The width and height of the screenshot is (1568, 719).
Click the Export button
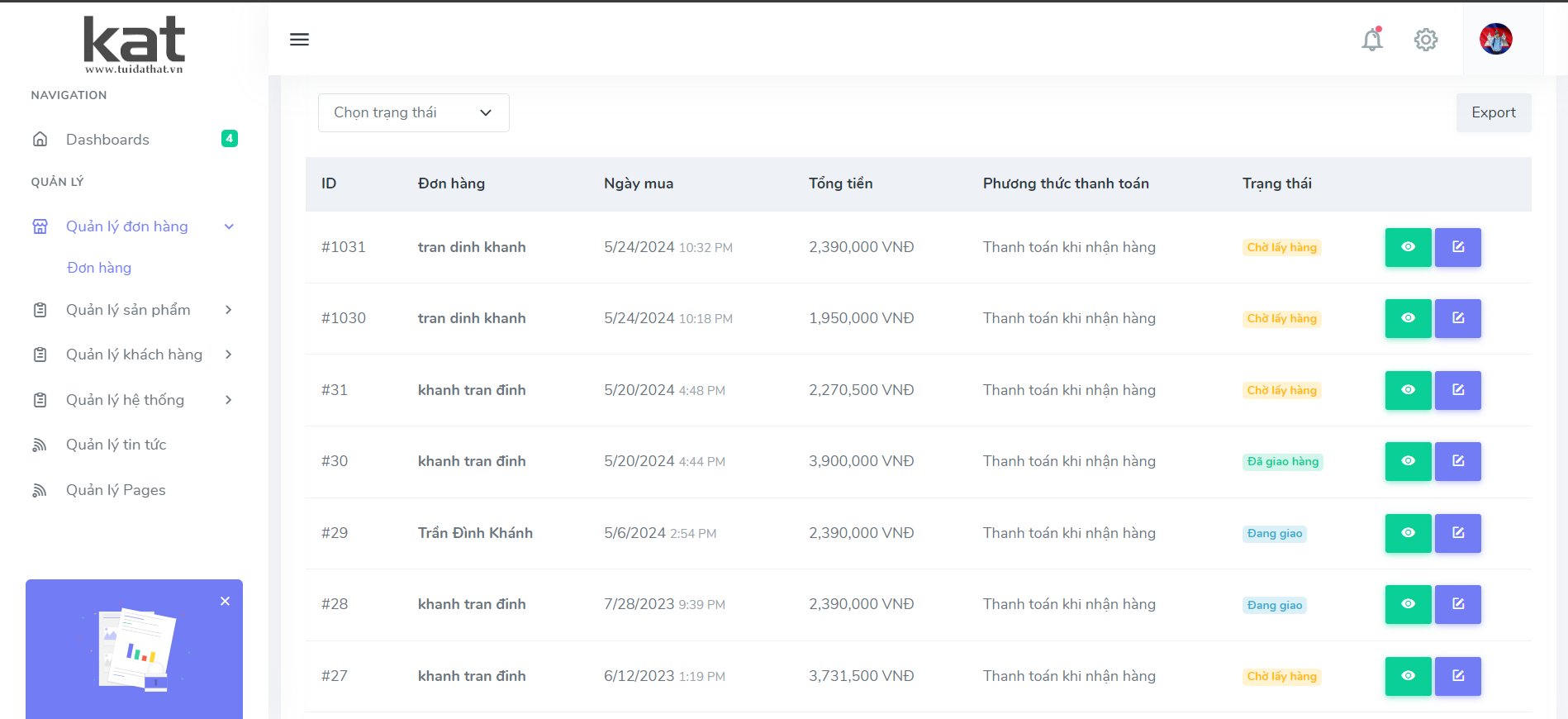[1494, 112]
